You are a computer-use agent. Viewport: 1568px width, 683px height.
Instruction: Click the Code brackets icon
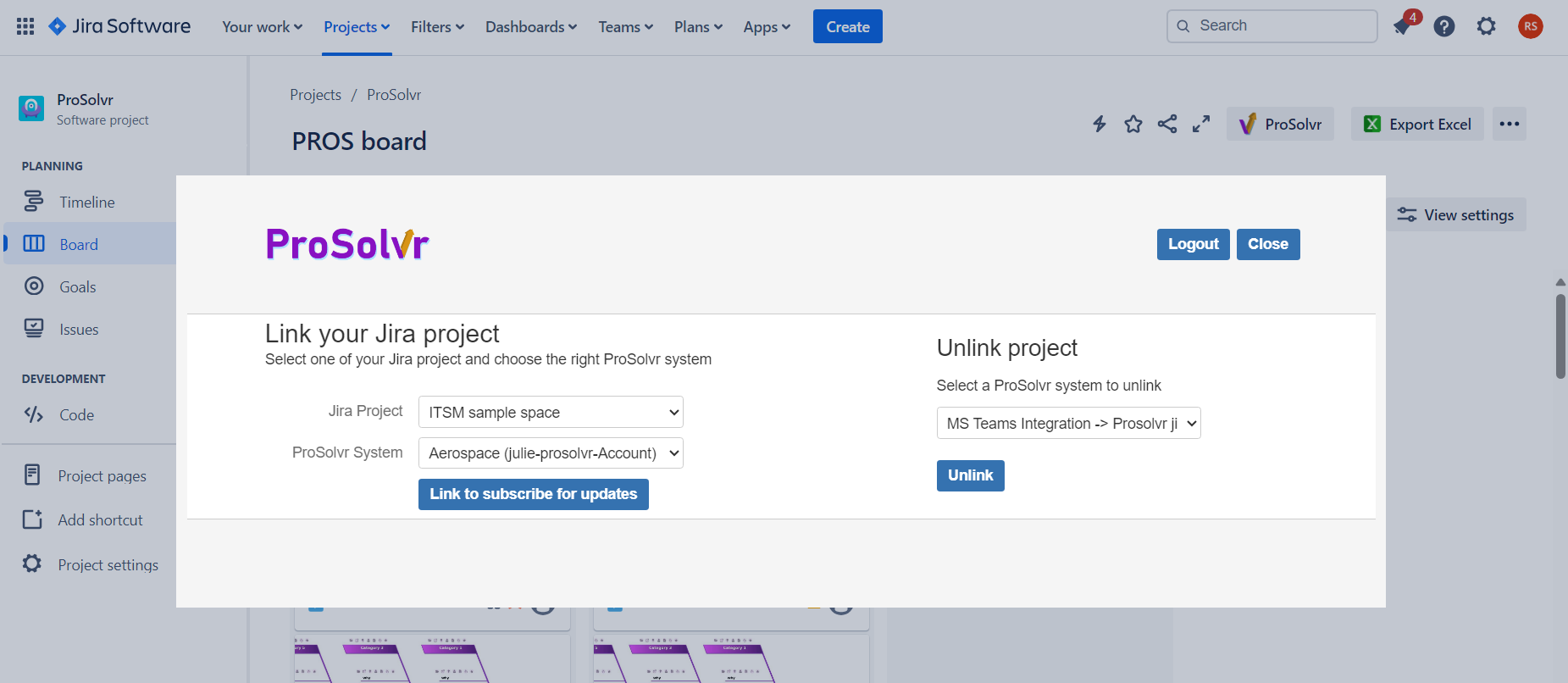34,414
